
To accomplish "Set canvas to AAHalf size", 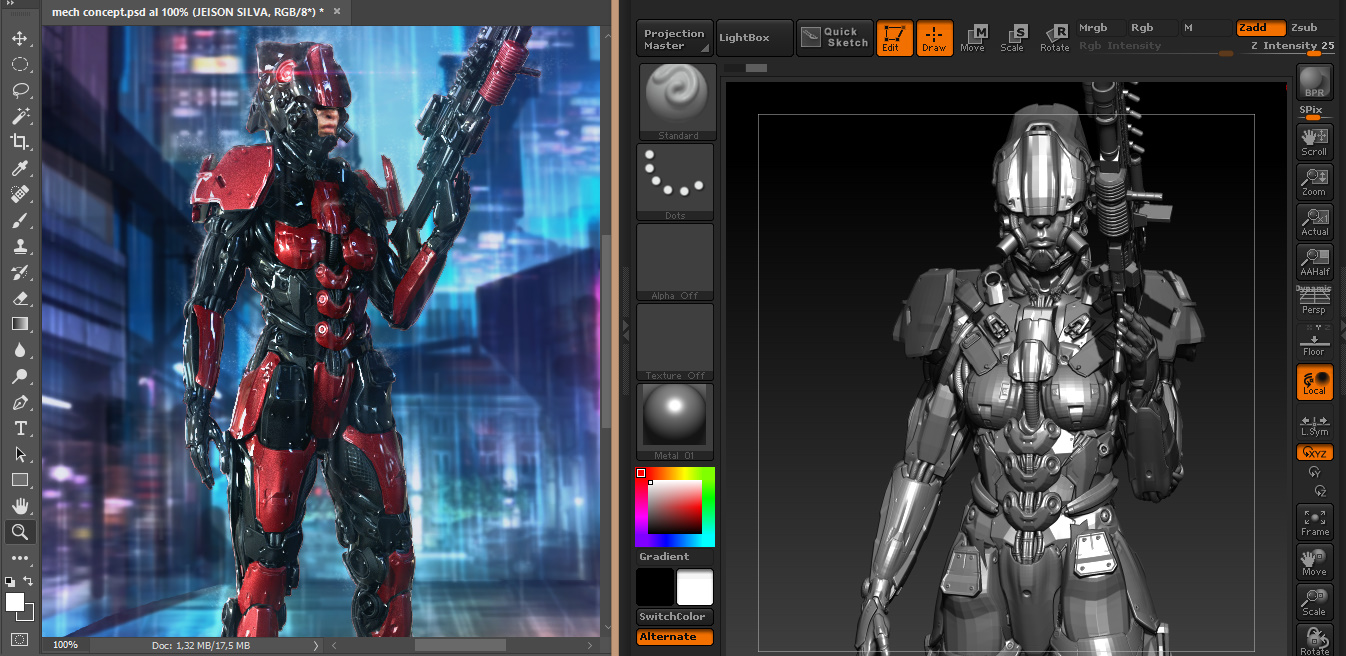I will [x=1314, y=262].
